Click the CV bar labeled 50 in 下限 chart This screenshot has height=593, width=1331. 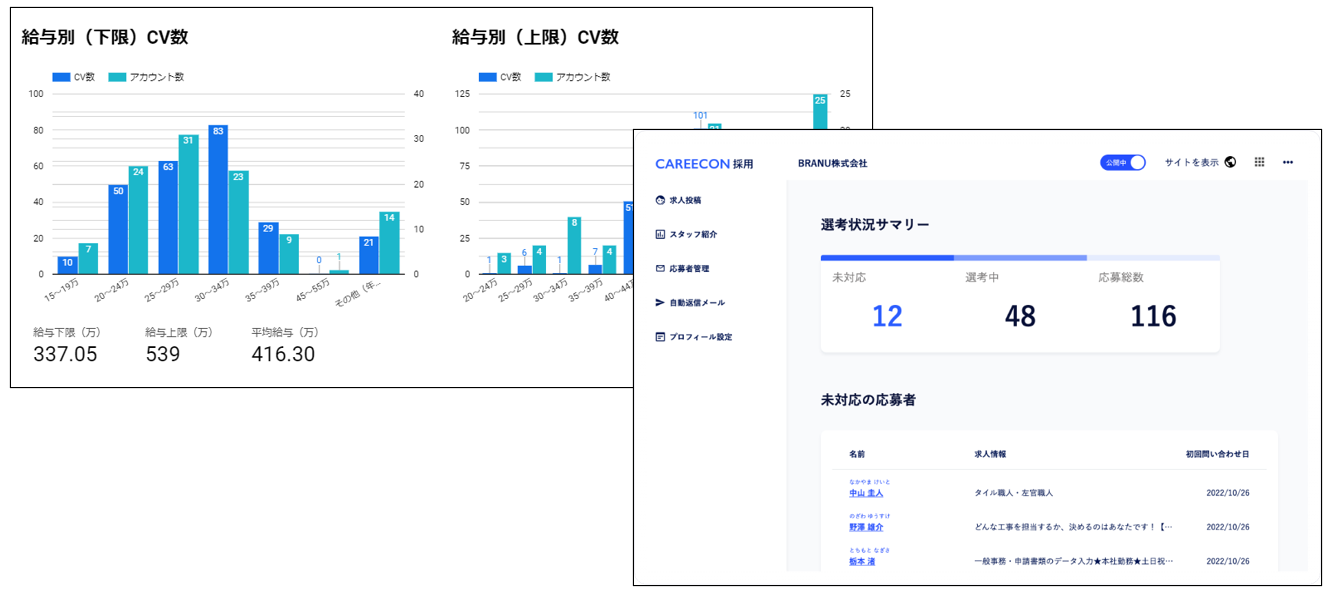118,229
